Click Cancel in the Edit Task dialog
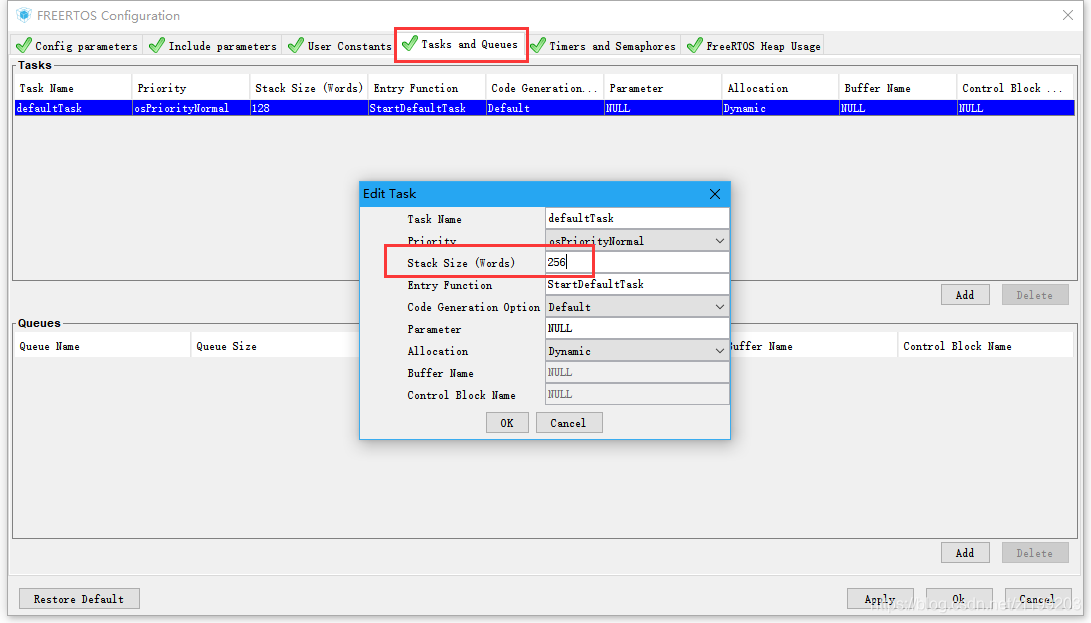Image resolution: width=1091 pixels, height=623 pixels. [x=568, y=423]
